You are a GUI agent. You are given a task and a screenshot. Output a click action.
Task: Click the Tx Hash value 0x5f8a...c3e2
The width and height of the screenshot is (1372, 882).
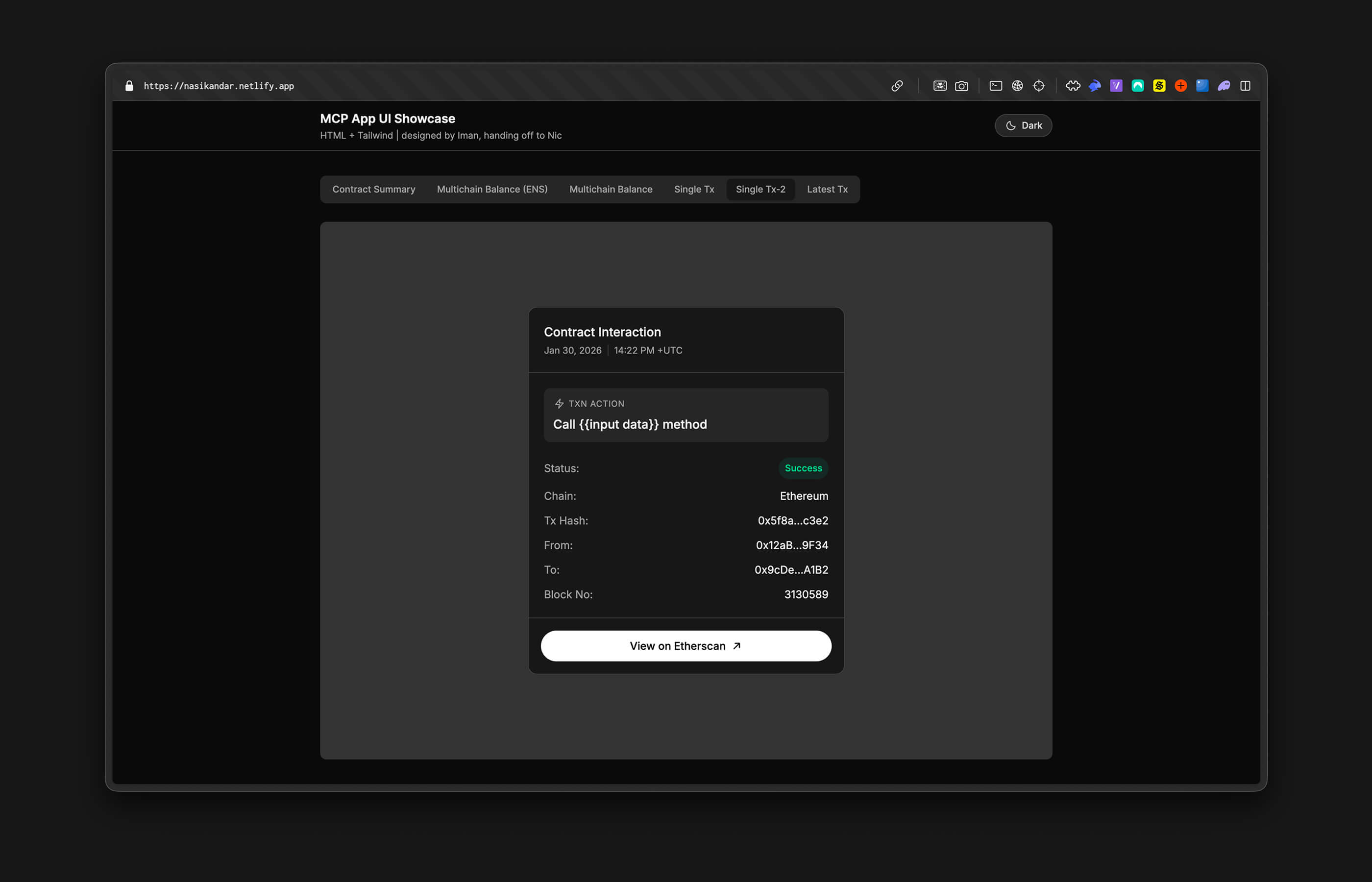pyautogui.click(x=792, y=520)
